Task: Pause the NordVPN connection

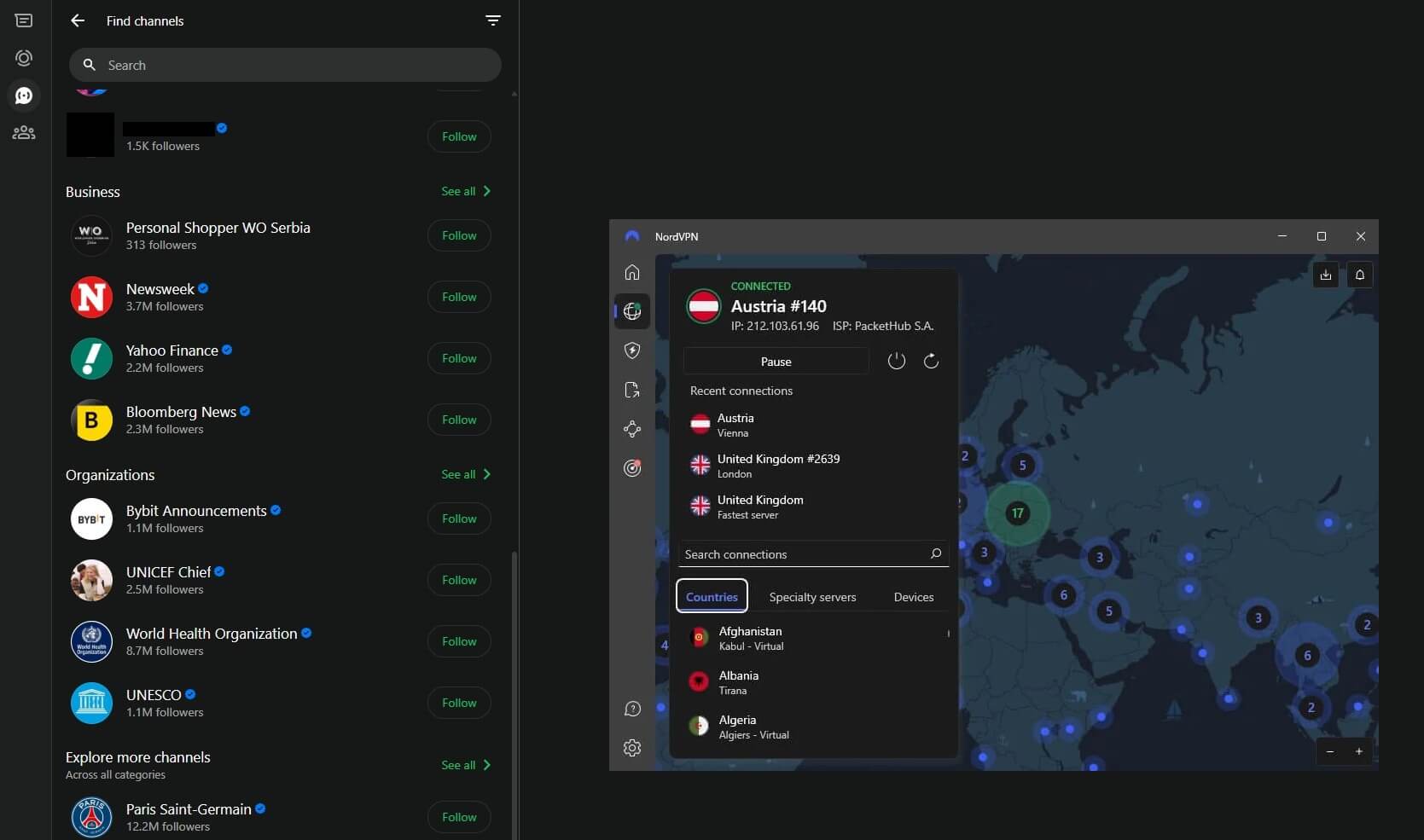Action: point(776,362)
